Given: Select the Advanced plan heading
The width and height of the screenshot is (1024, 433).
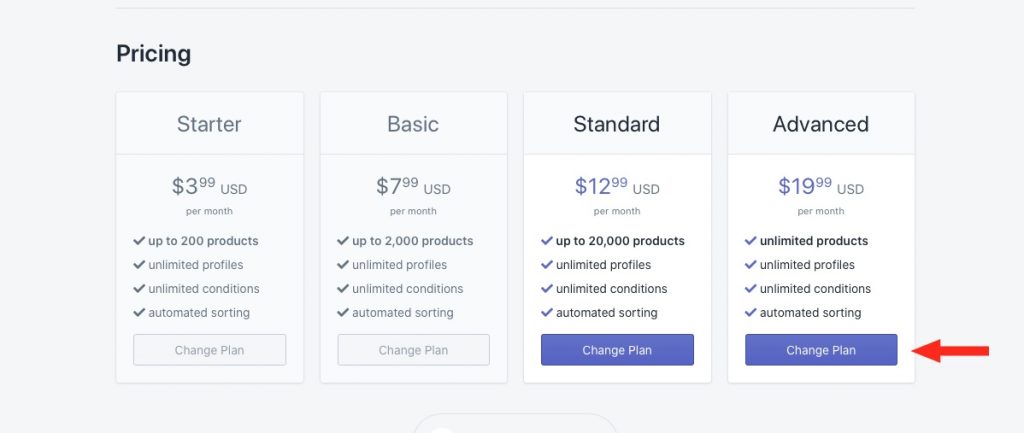Looking at the screenshot, I should (x=821, y=124).
